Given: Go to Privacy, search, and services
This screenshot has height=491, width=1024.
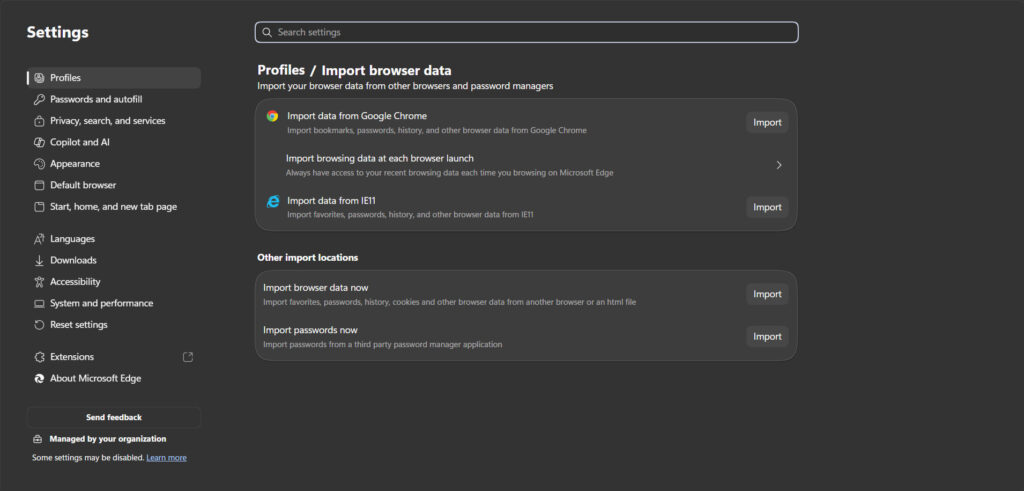Looking at the screenshot, I should coord(114,121).
